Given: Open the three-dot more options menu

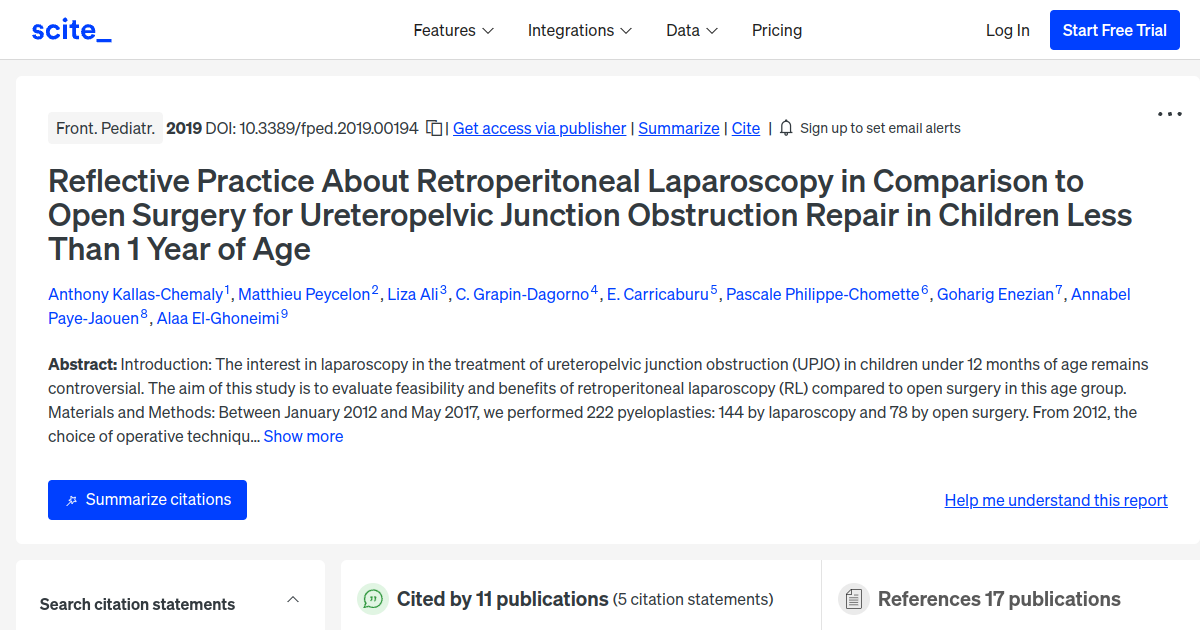Looking at the screenshot, I should pyautogui.click(x=1169, y=114).
